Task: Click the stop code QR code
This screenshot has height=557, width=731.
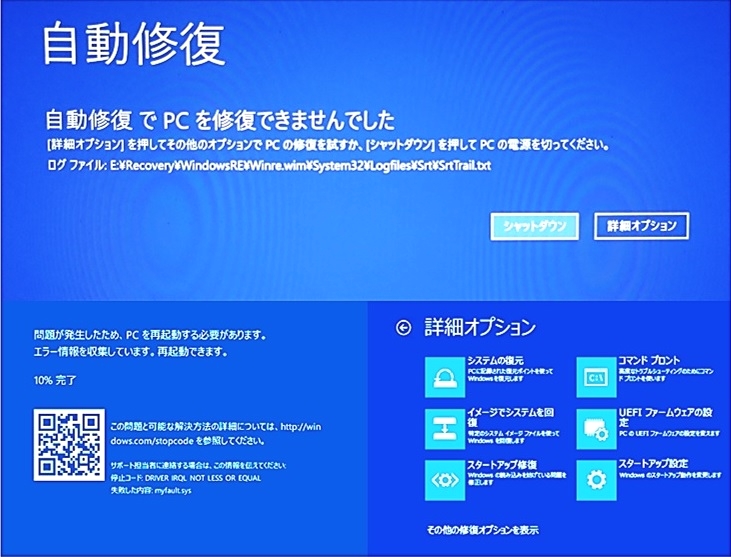Action: click(x=69, y=445)
